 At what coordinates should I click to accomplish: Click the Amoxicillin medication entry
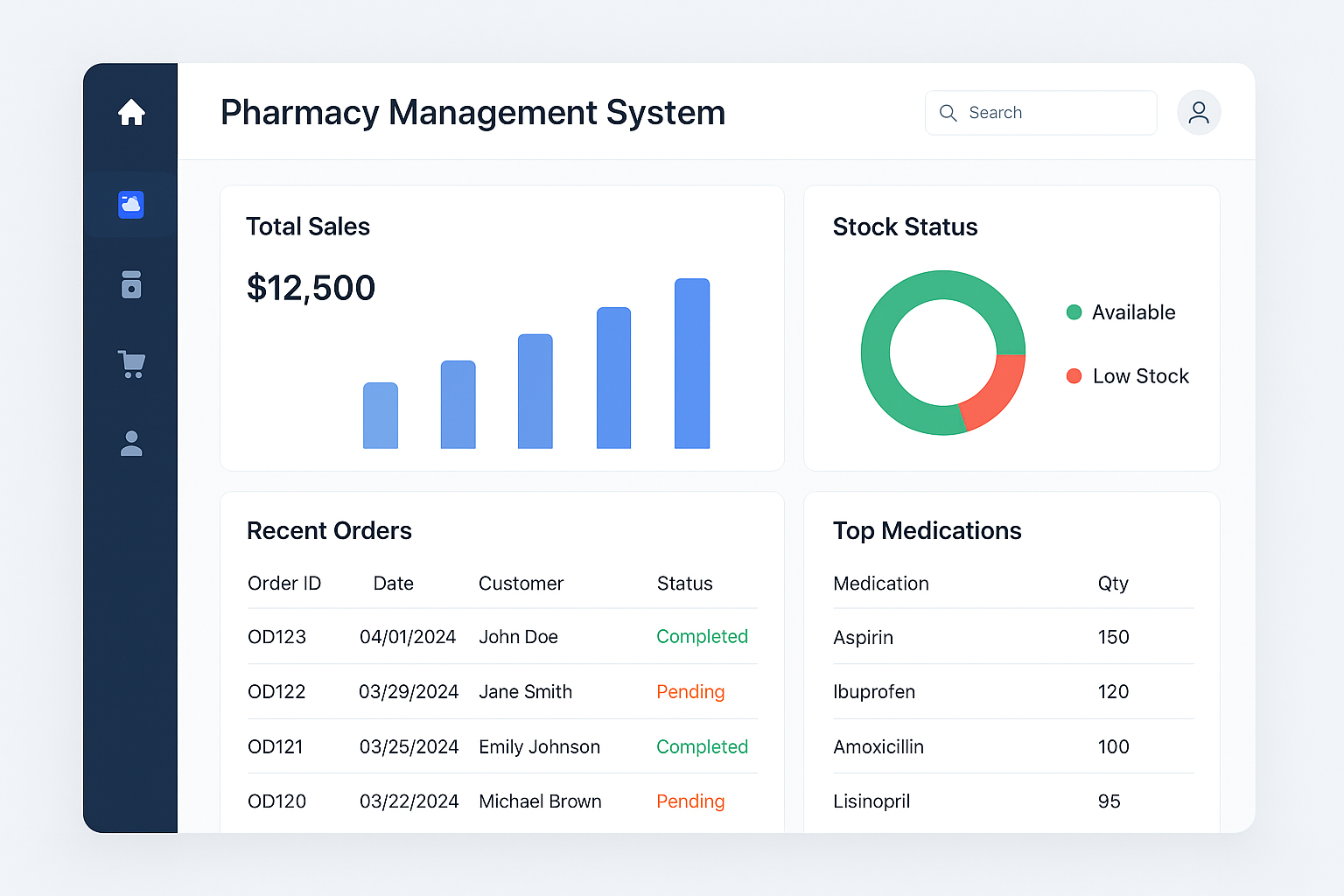point(878,747)
